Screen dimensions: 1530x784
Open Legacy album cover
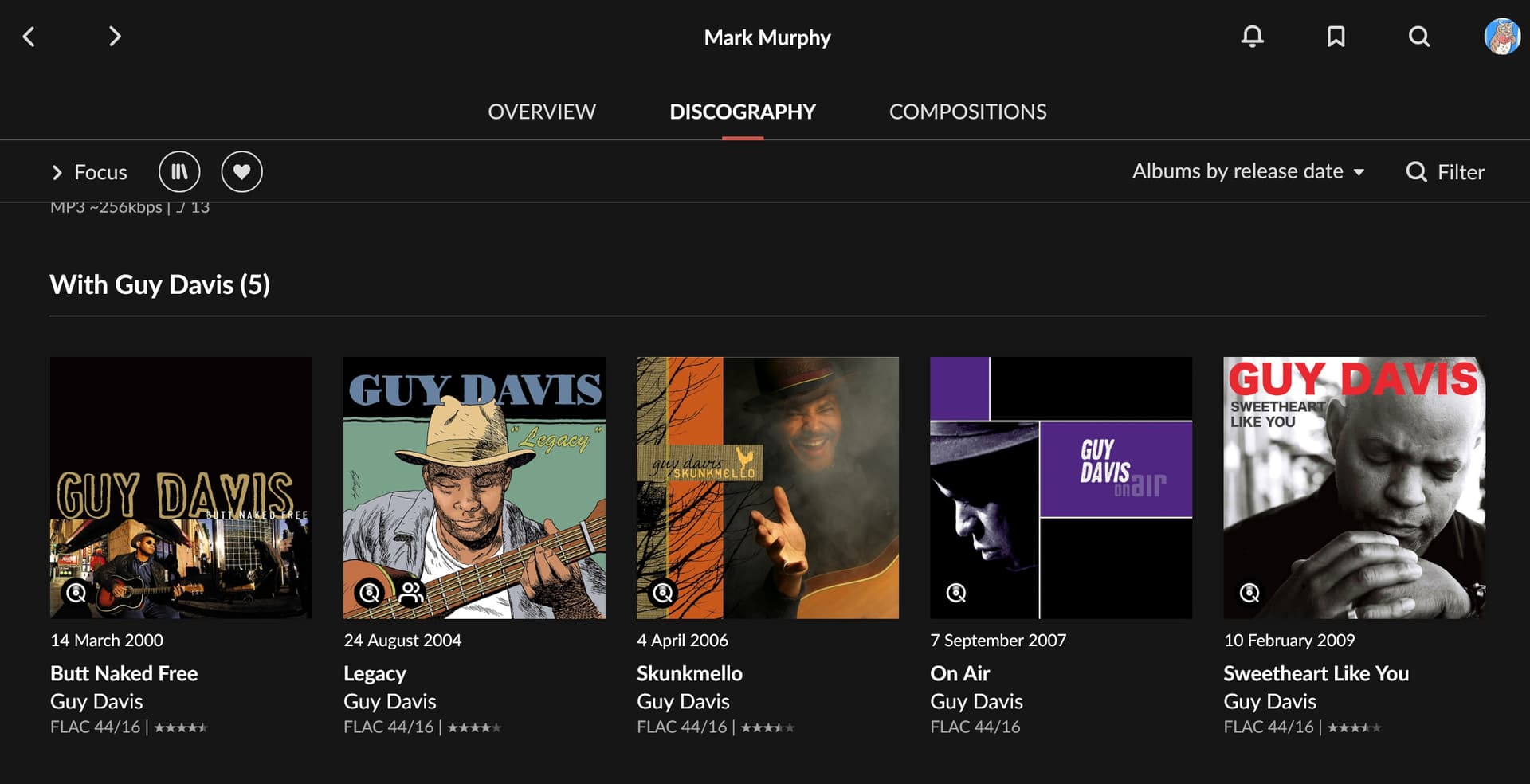click(x=474, y=488)
